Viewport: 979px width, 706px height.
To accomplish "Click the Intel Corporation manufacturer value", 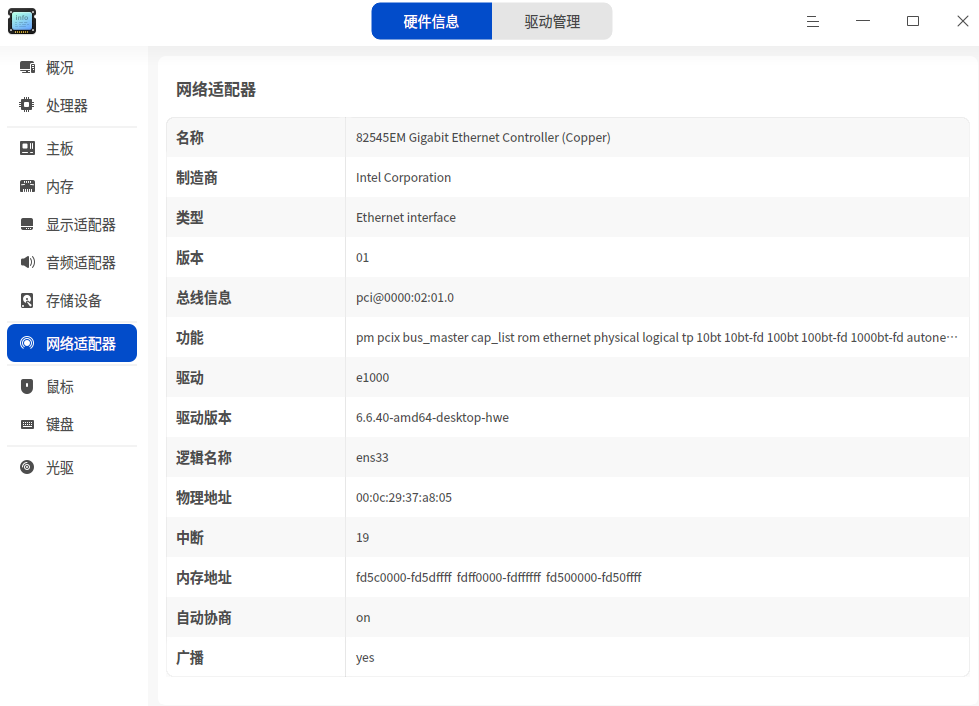I will tap(403, 177).
